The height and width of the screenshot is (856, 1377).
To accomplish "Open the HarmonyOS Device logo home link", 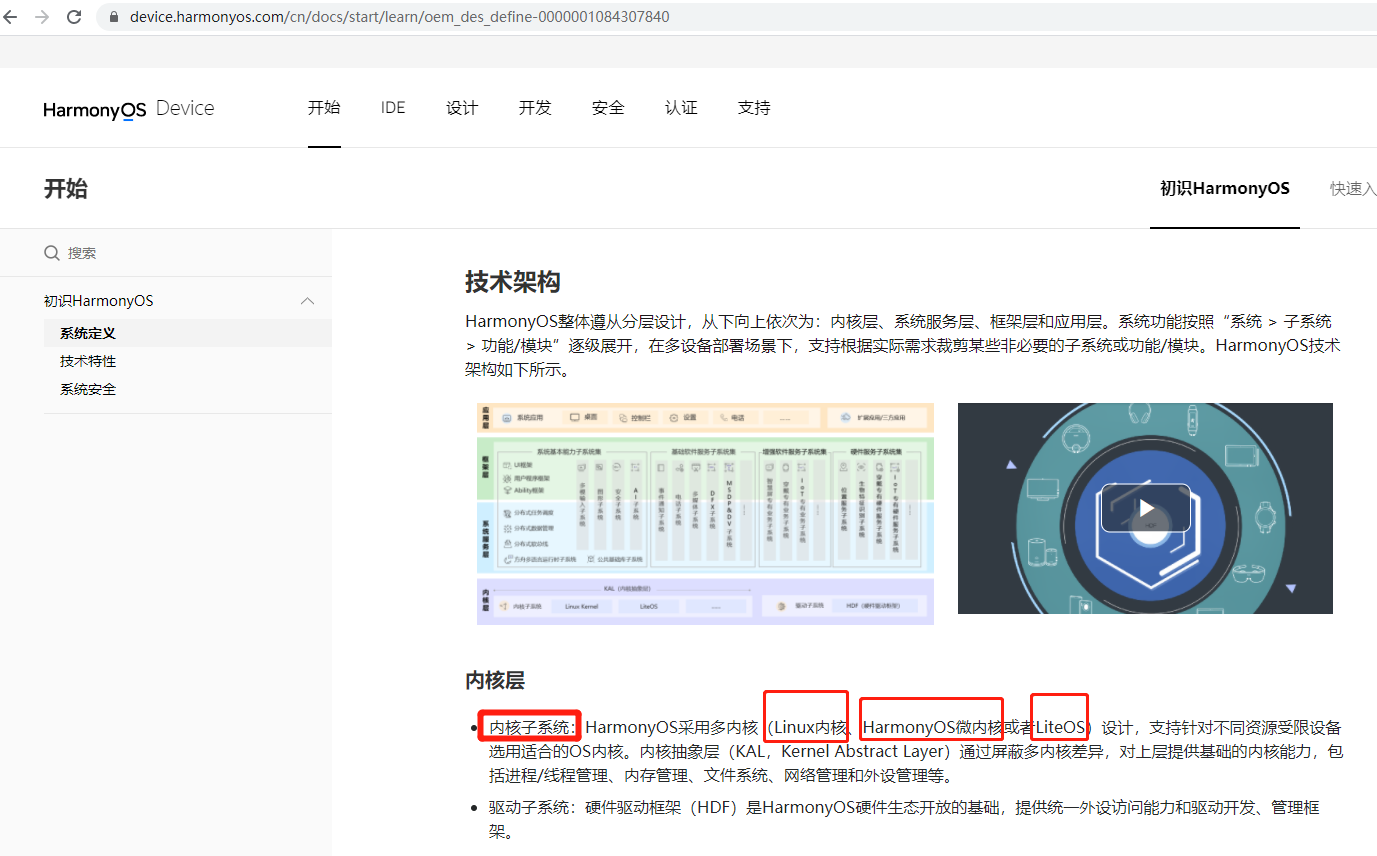I will coord(129,109).
